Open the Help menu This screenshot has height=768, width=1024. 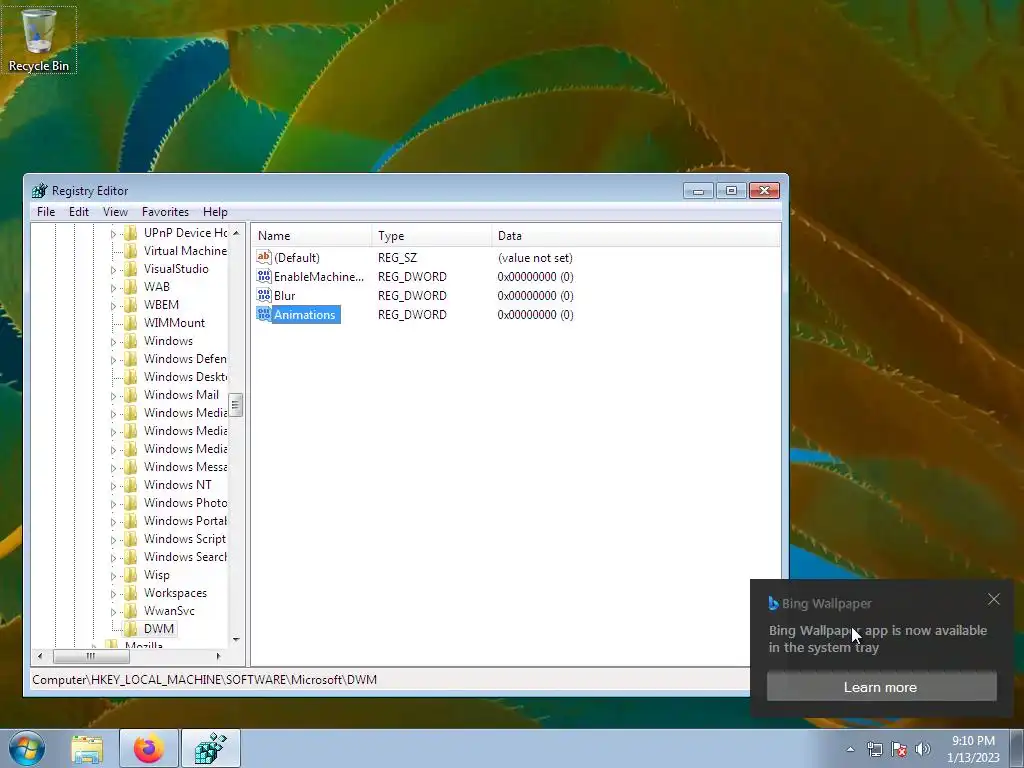click(x=215, y=212)
